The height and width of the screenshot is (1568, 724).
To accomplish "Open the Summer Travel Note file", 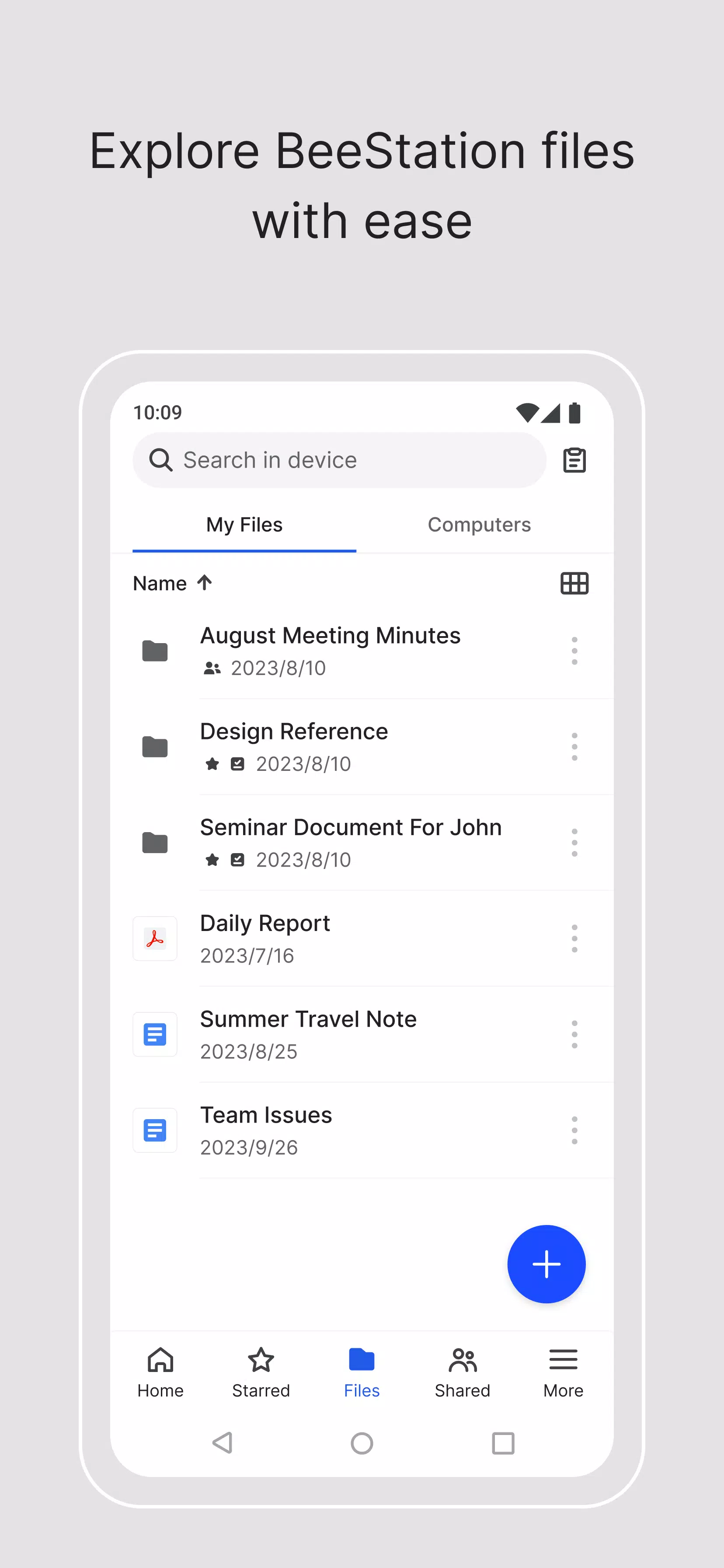I will click(x=362, y=1034).
